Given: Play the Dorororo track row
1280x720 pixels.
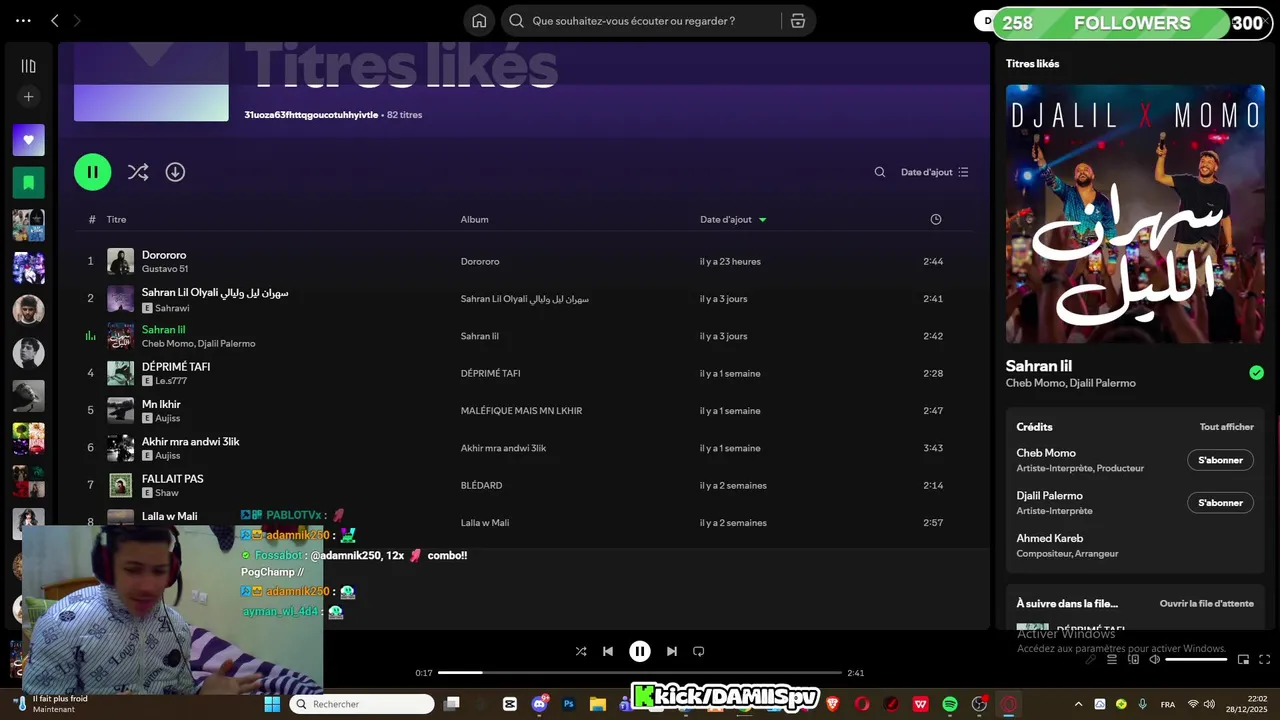Looking at the screenshot, I should (523, 261).
